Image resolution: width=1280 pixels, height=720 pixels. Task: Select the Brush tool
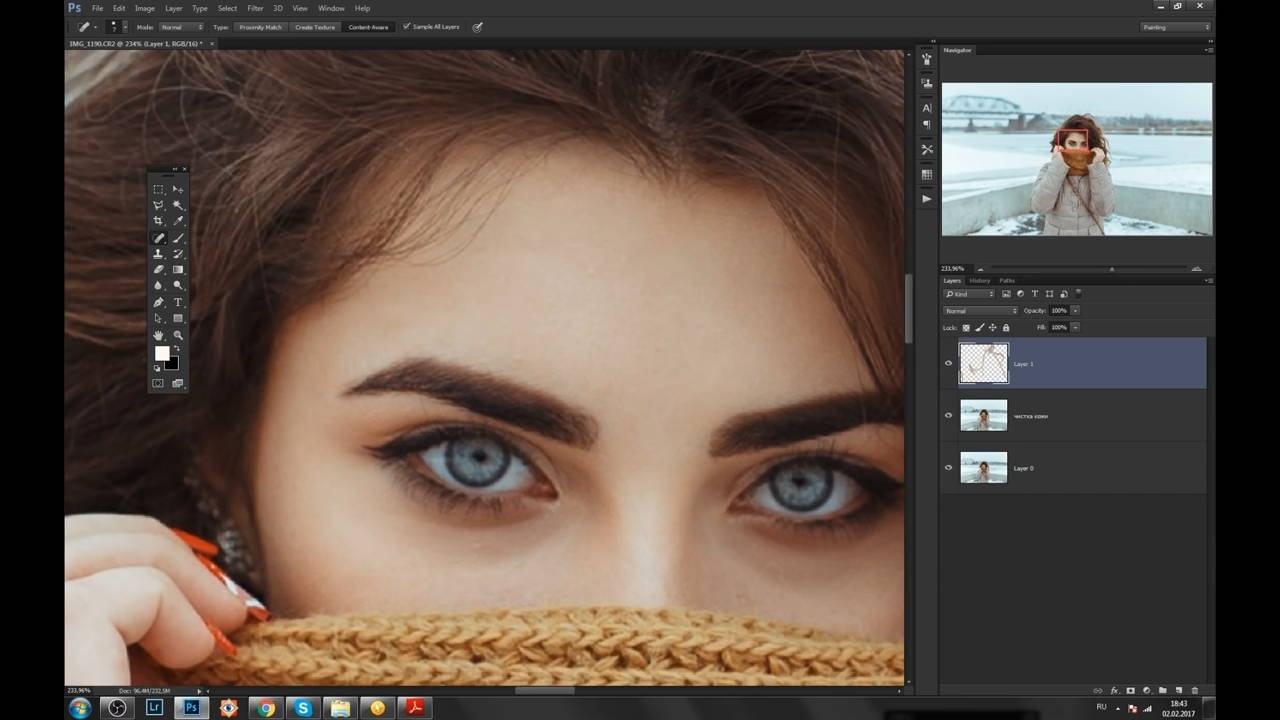[178, 238]
